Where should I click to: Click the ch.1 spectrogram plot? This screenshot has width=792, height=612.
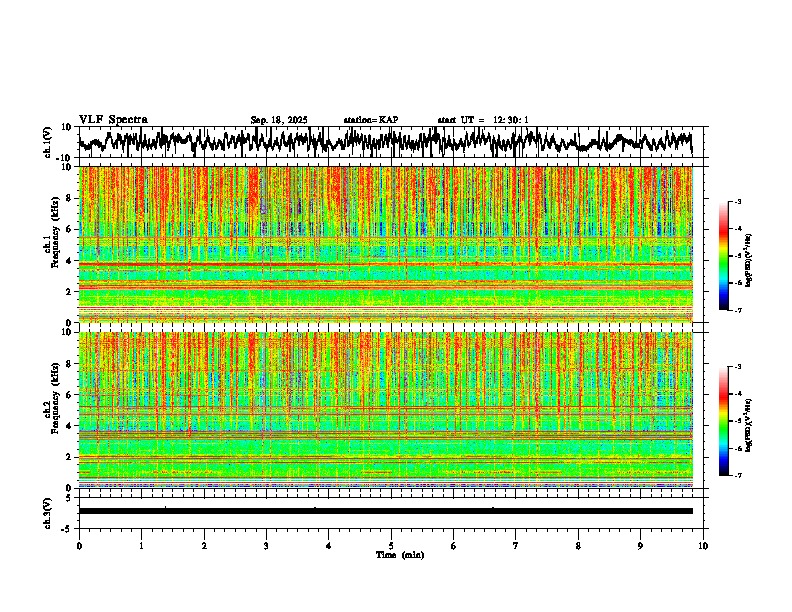(386, 244)
